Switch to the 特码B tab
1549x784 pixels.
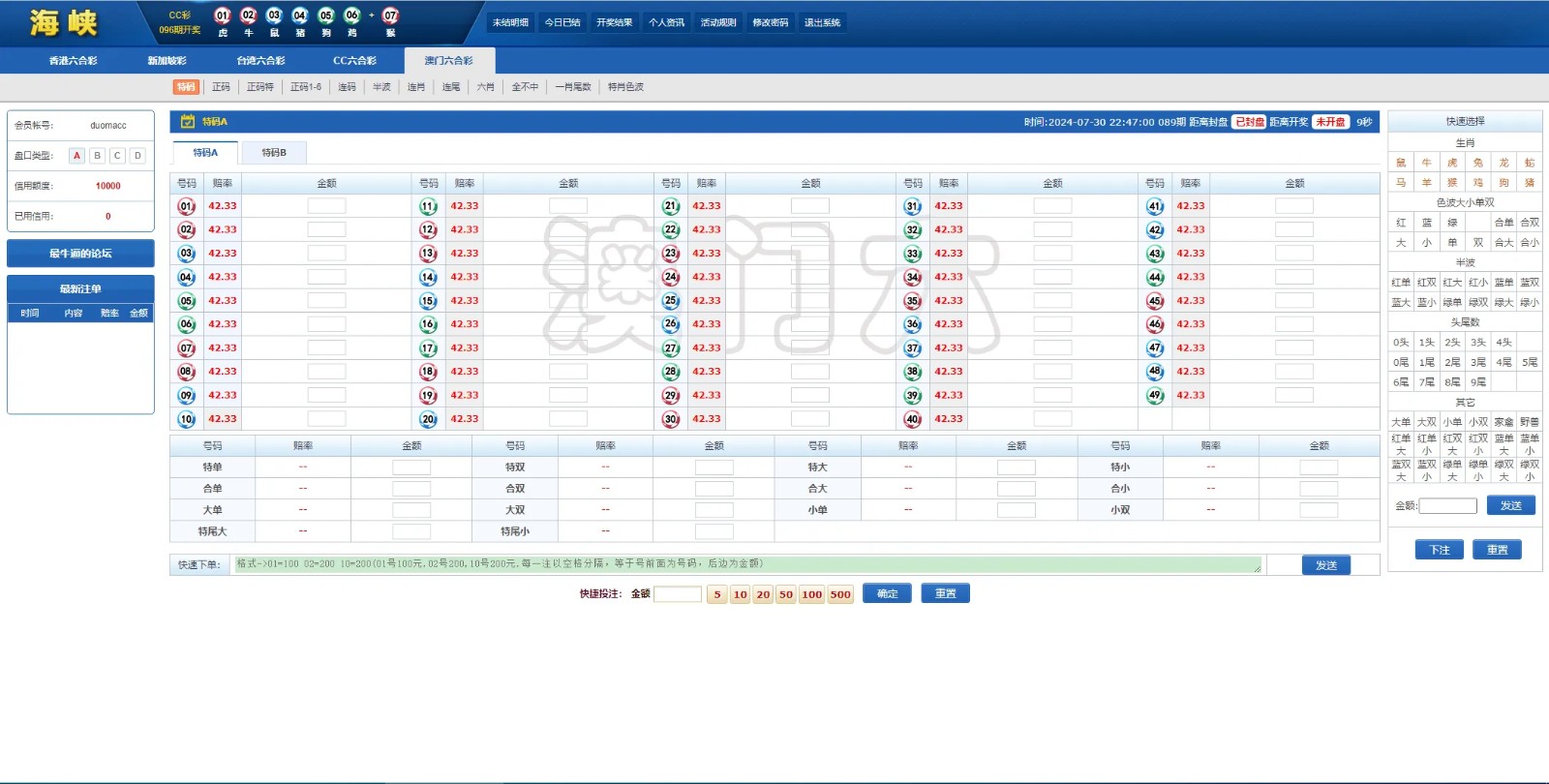[274, 153]
